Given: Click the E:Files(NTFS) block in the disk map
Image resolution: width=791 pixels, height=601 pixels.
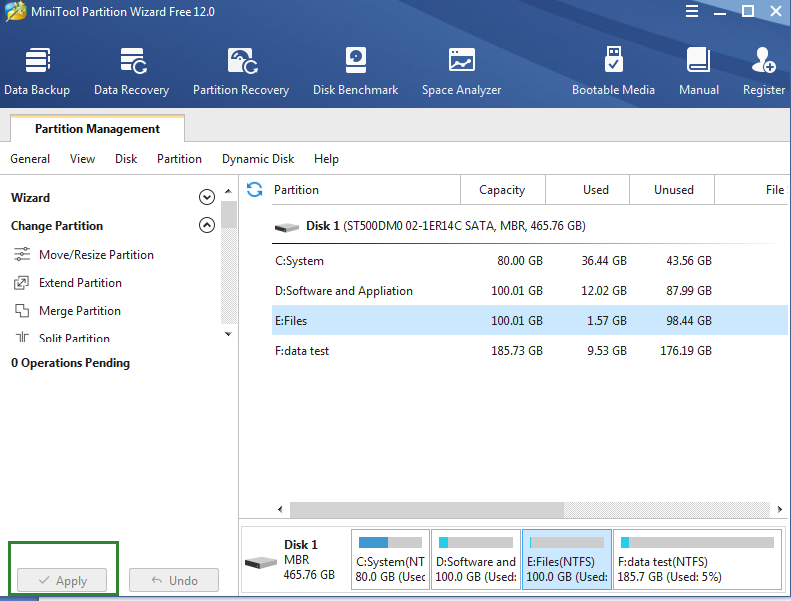Looking at the screenshot, I should tap(567, 559).
